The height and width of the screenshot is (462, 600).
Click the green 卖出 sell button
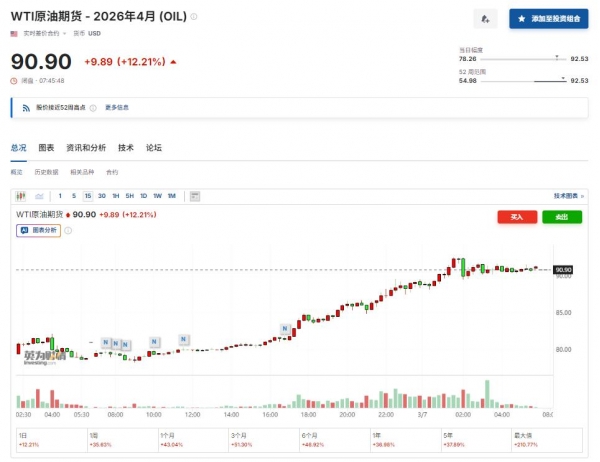click(562, 216)
